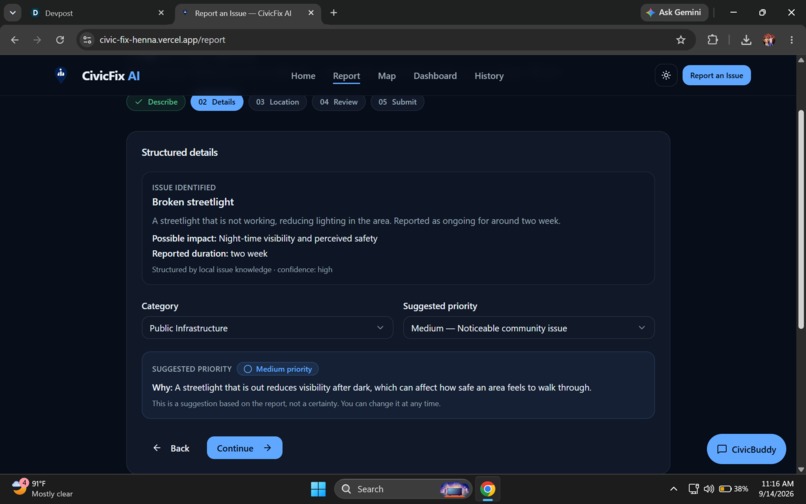Go to the Dashboard page

tap(435, 76)
